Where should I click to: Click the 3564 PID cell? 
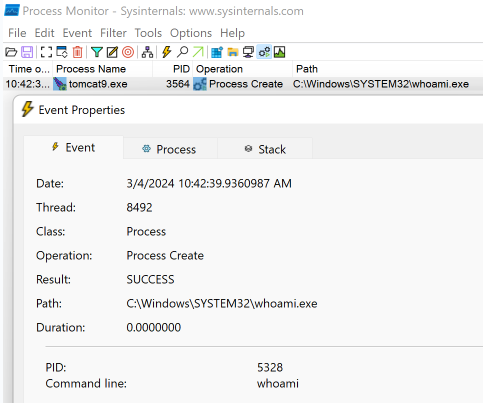[x=178, y=84]
